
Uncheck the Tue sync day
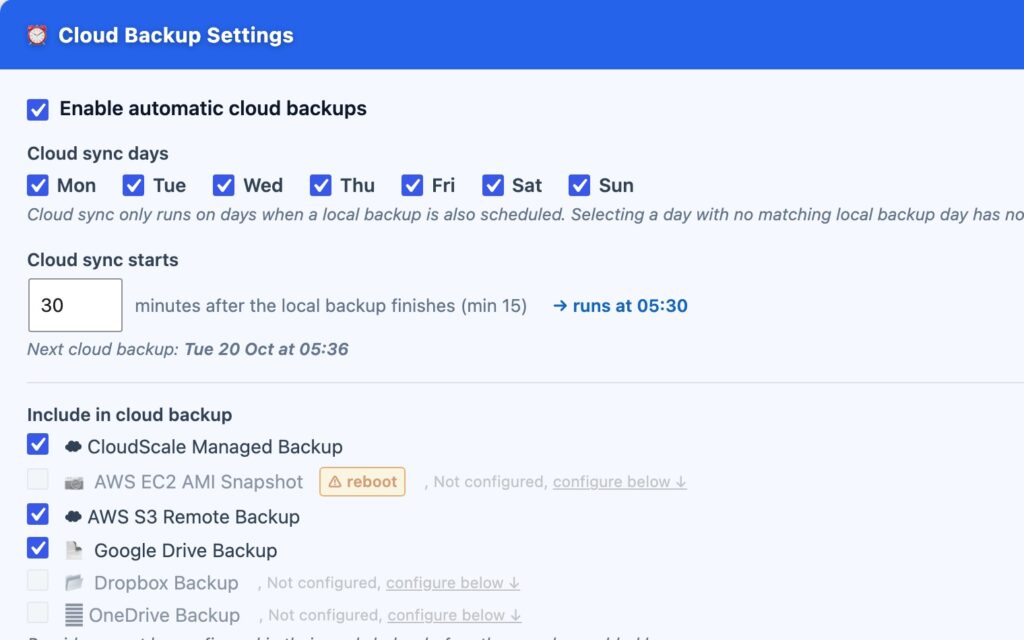coord(133,185)
